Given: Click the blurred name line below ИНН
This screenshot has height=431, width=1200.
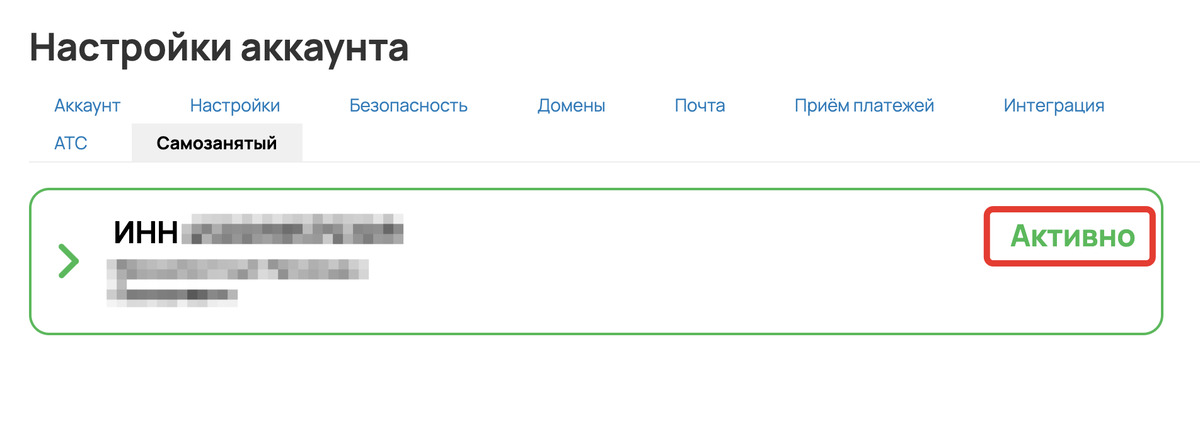Looking at the screenshot, I should tap(238, 270).
